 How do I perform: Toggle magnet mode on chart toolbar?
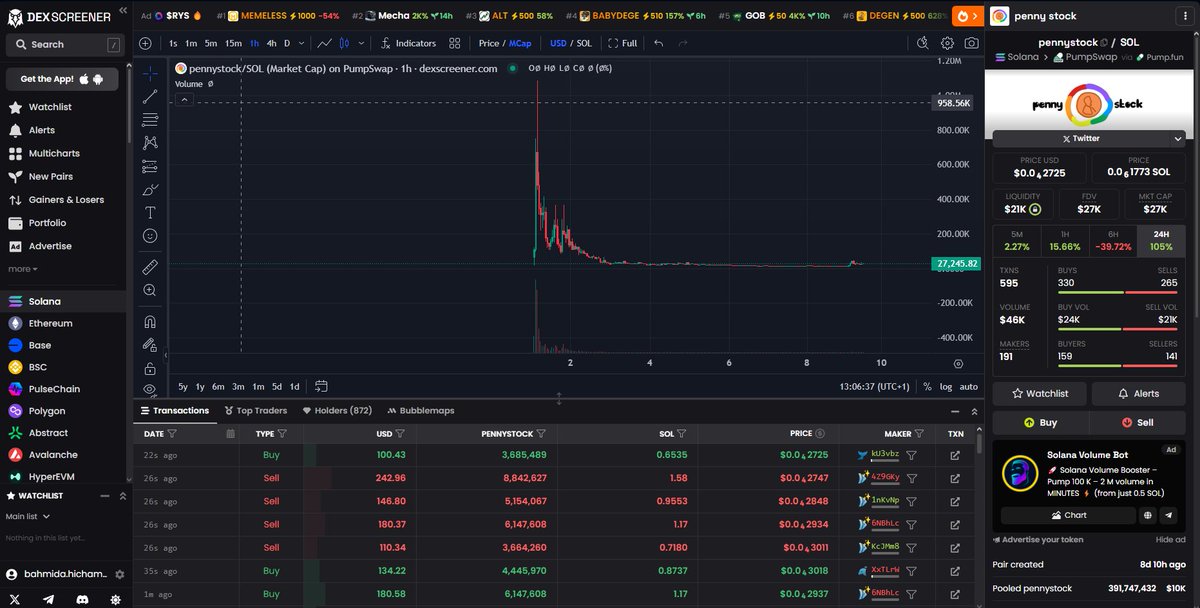[150, 322]
